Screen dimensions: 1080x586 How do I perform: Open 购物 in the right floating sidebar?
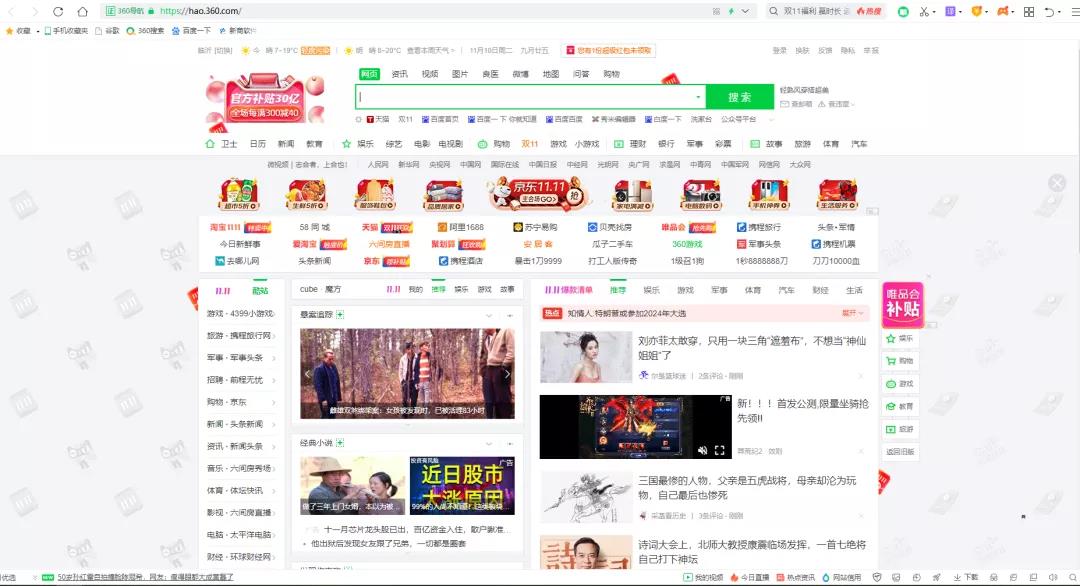pyautogui.click(x=900, y=361)
